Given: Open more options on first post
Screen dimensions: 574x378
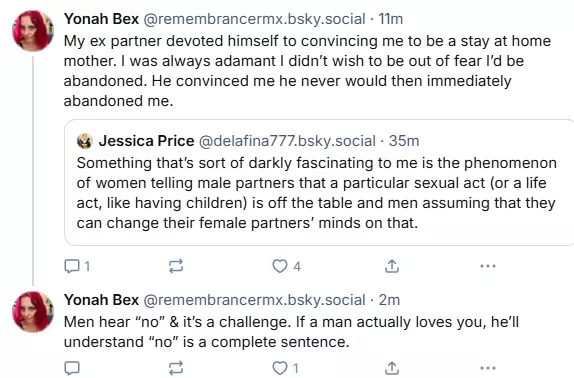Looking at the screenshot, I should 488,266.
